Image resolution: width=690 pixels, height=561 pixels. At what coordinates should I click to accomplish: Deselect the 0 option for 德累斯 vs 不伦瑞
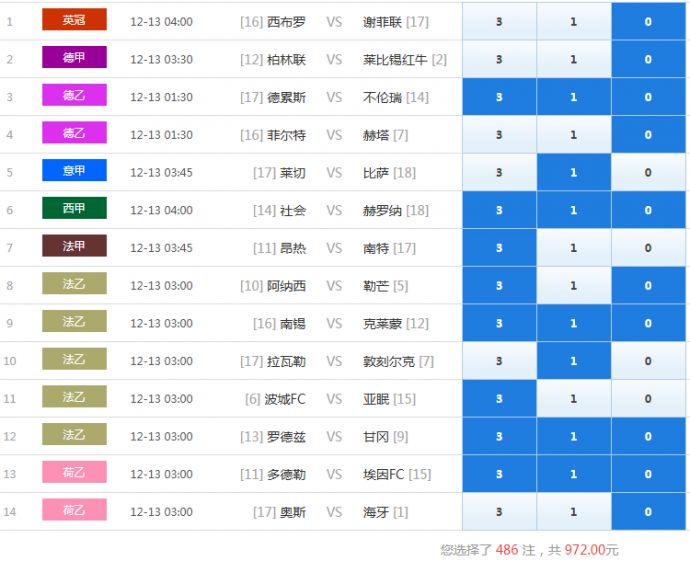pyautogui.click(x=648, y=97)
